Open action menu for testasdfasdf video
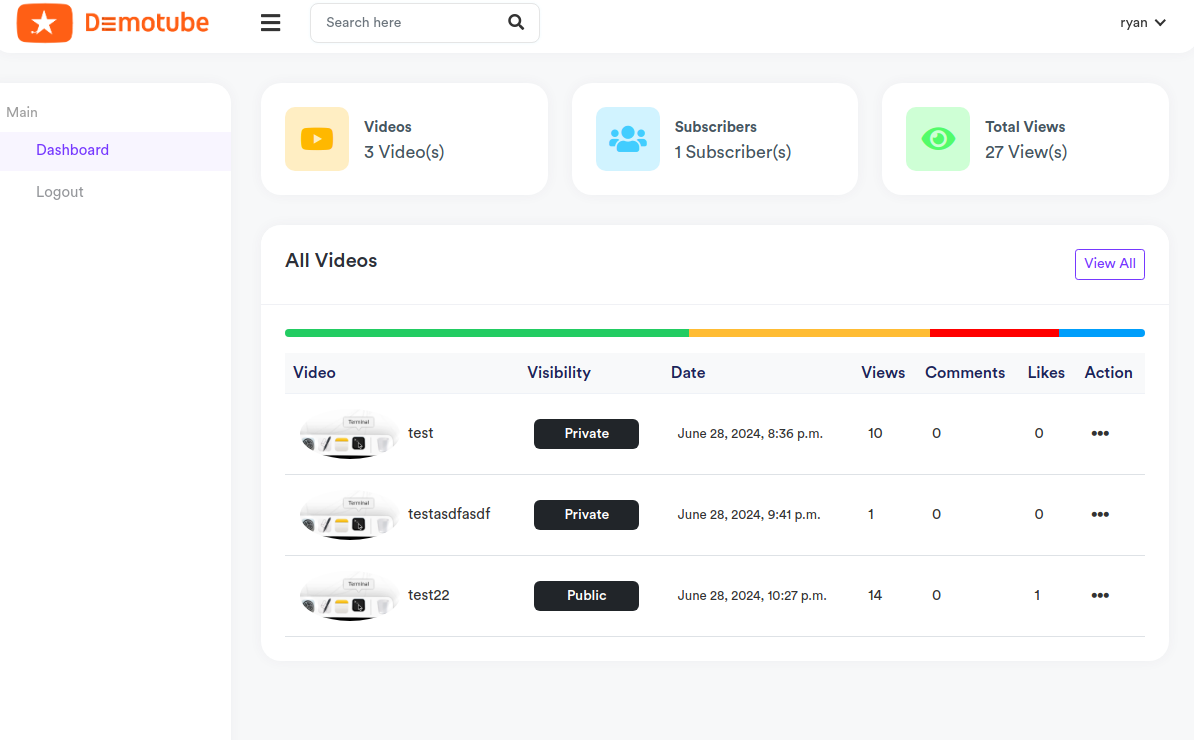 [x=1100, y=515]
